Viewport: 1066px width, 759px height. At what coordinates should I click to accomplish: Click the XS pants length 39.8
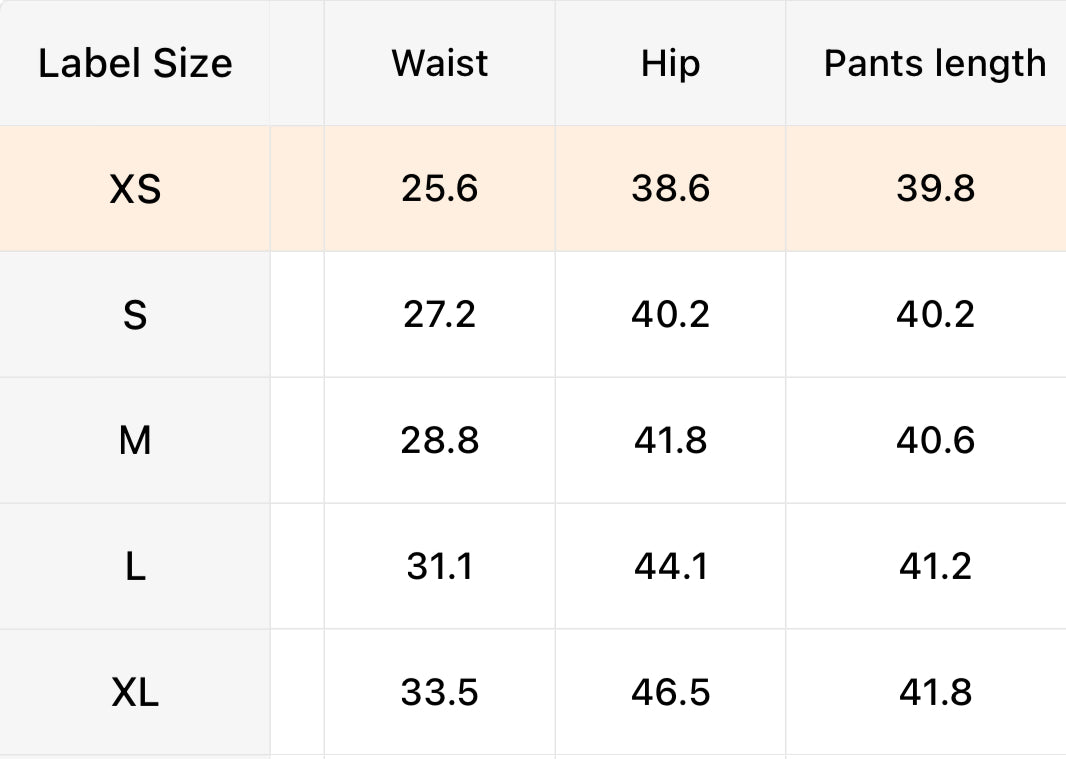pos(935,189)
